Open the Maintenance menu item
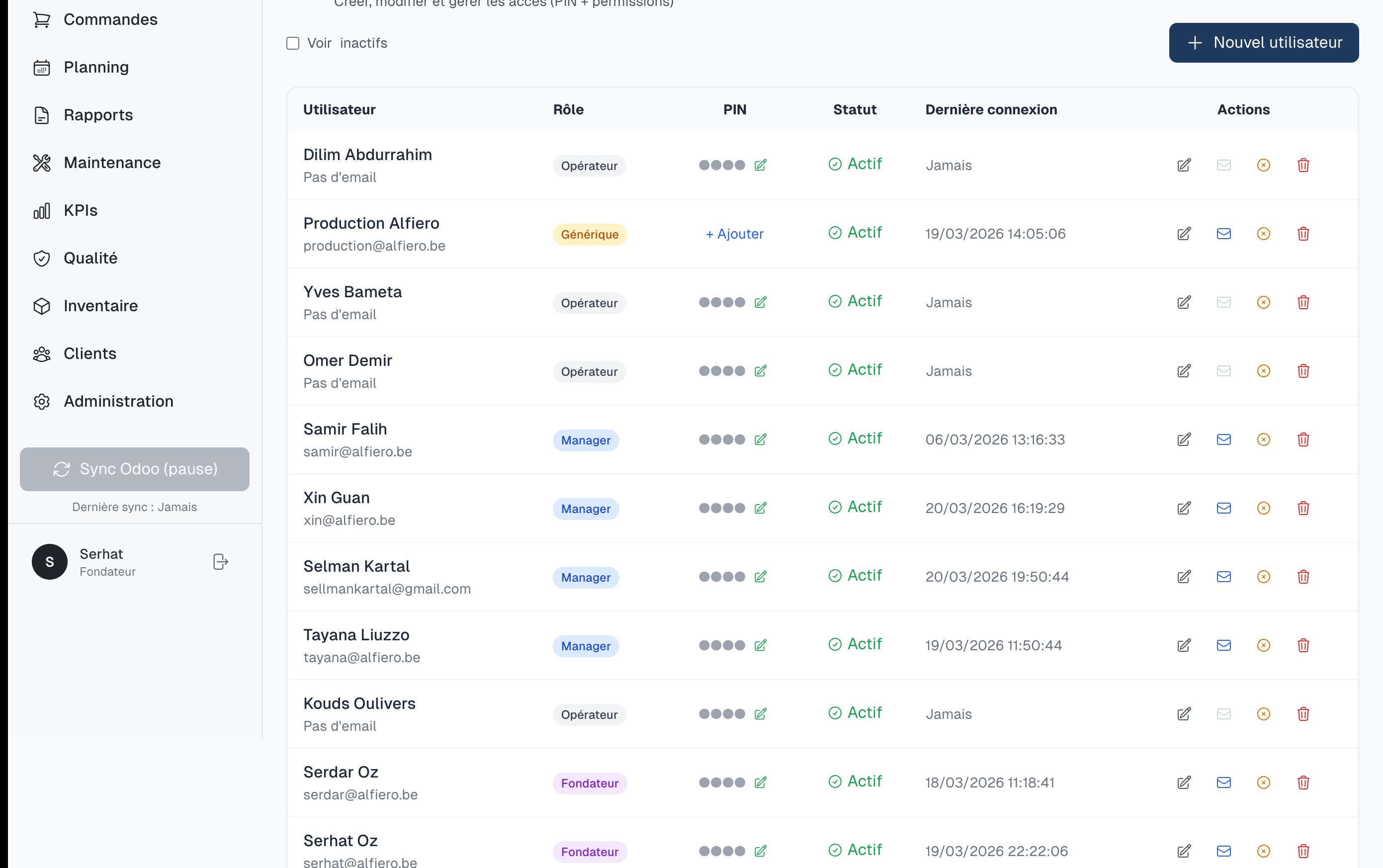The width and height of the screenshot is (1383, 868). click(112, 163)
